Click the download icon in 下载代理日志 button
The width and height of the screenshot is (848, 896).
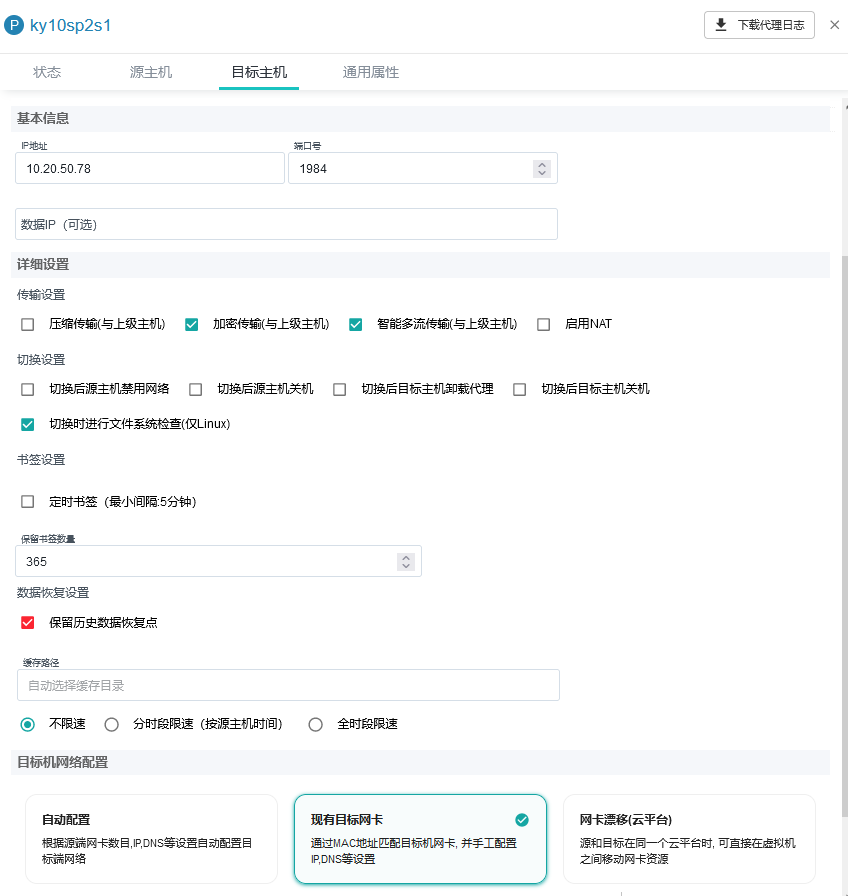click(x=722, y=25)
